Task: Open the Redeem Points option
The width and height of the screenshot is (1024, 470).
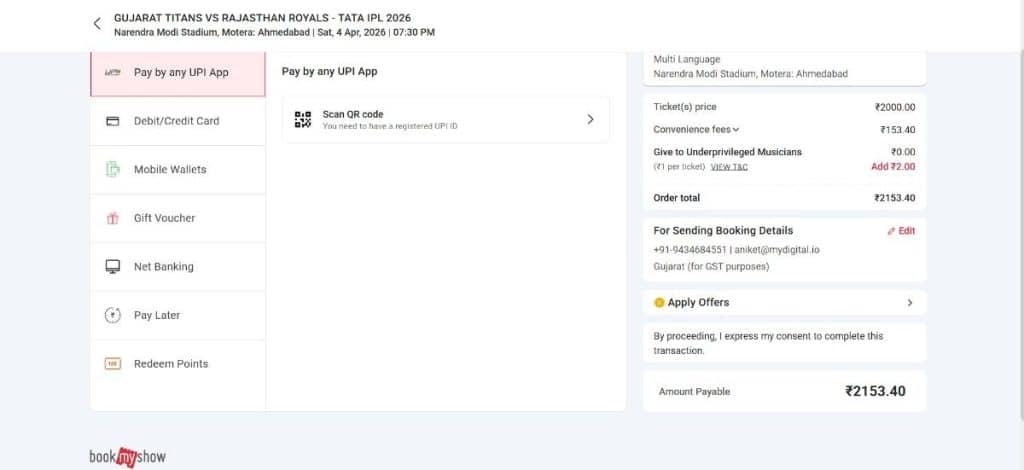Action: pos(178,364)
